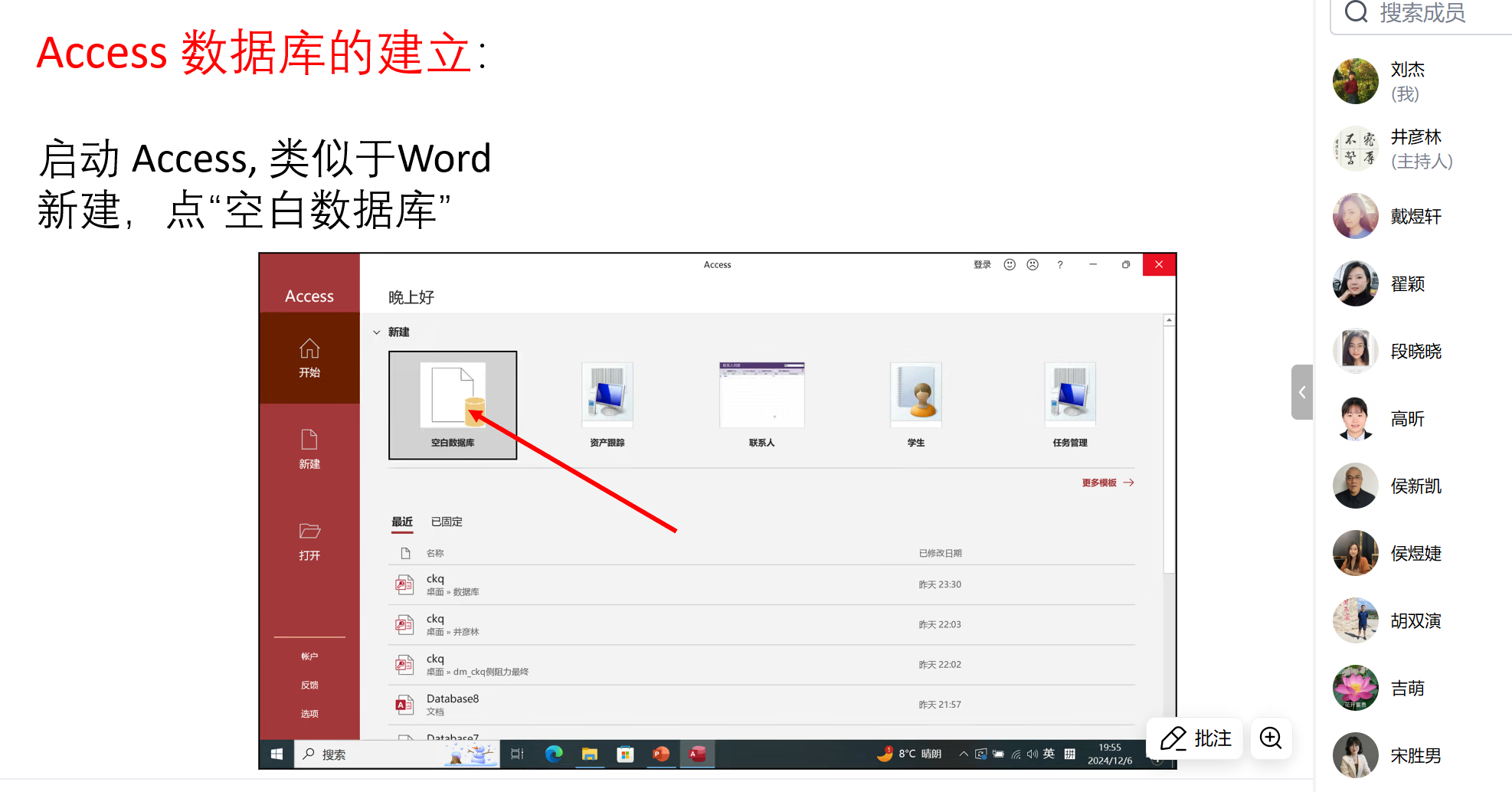Select the task management template
1512x792 pixels.
click(x=1069, y=394)
